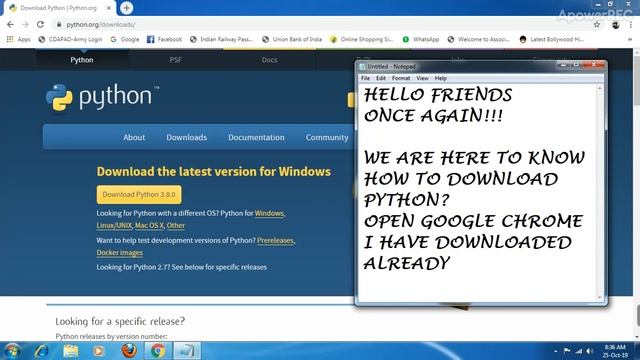Screen dimensions: 640x360
Task: Switch to Chrome in the taskbar
Action: [x=158, y=351]
